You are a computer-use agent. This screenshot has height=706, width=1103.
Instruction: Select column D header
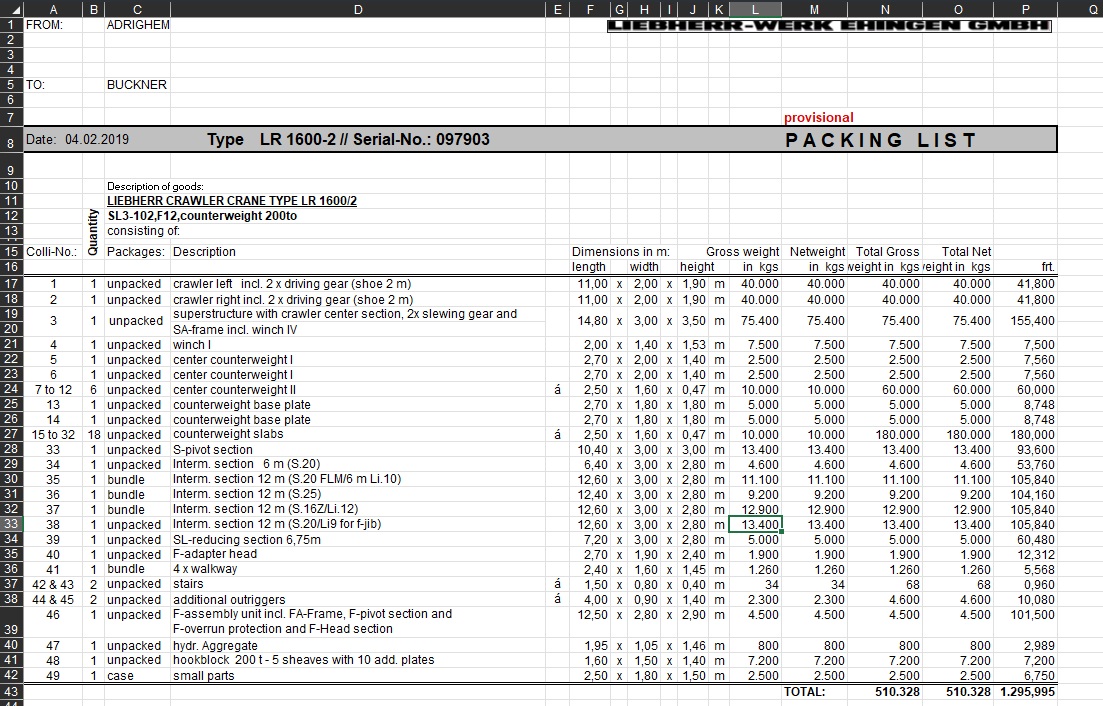coord(358,9)
